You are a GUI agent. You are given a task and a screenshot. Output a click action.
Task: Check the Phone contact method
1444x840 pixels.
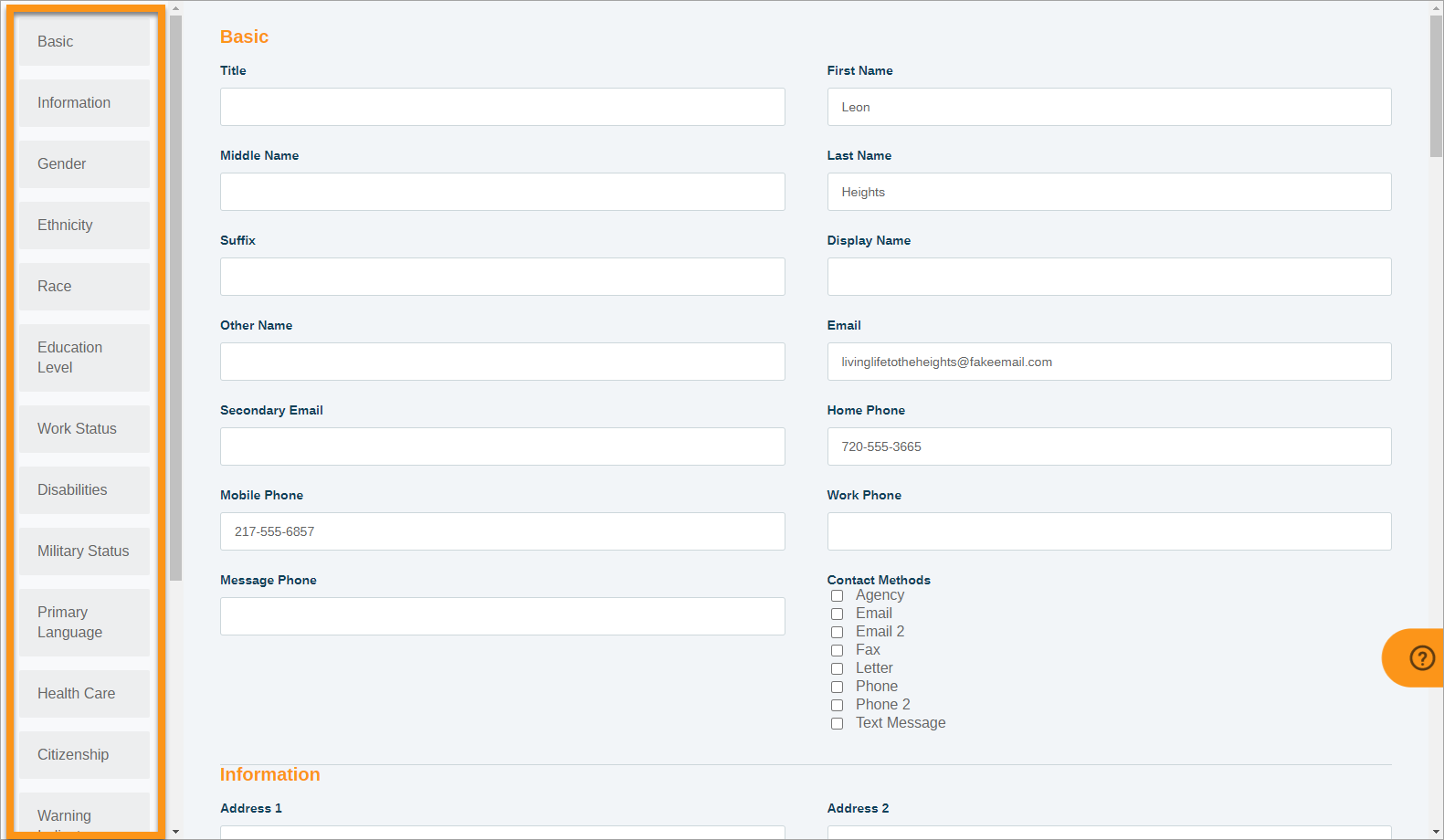point(837,688)
